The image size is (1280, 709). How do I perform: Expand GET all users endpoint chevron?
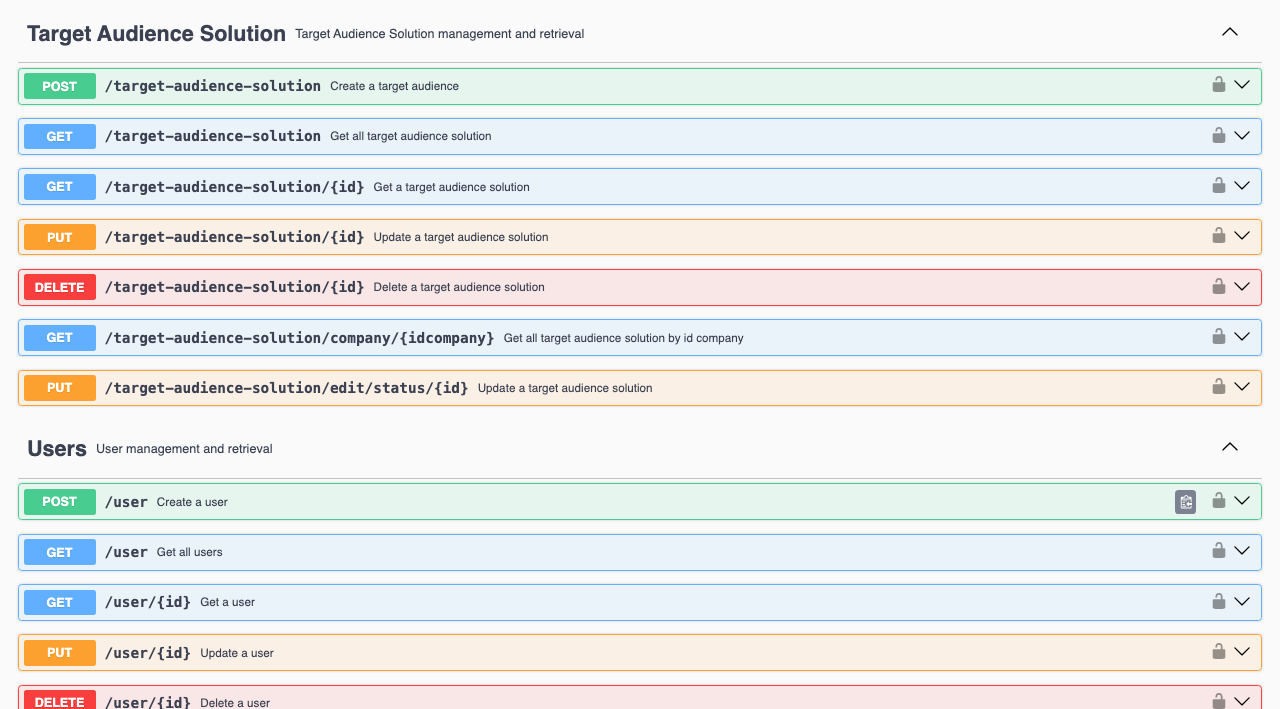1242,551
